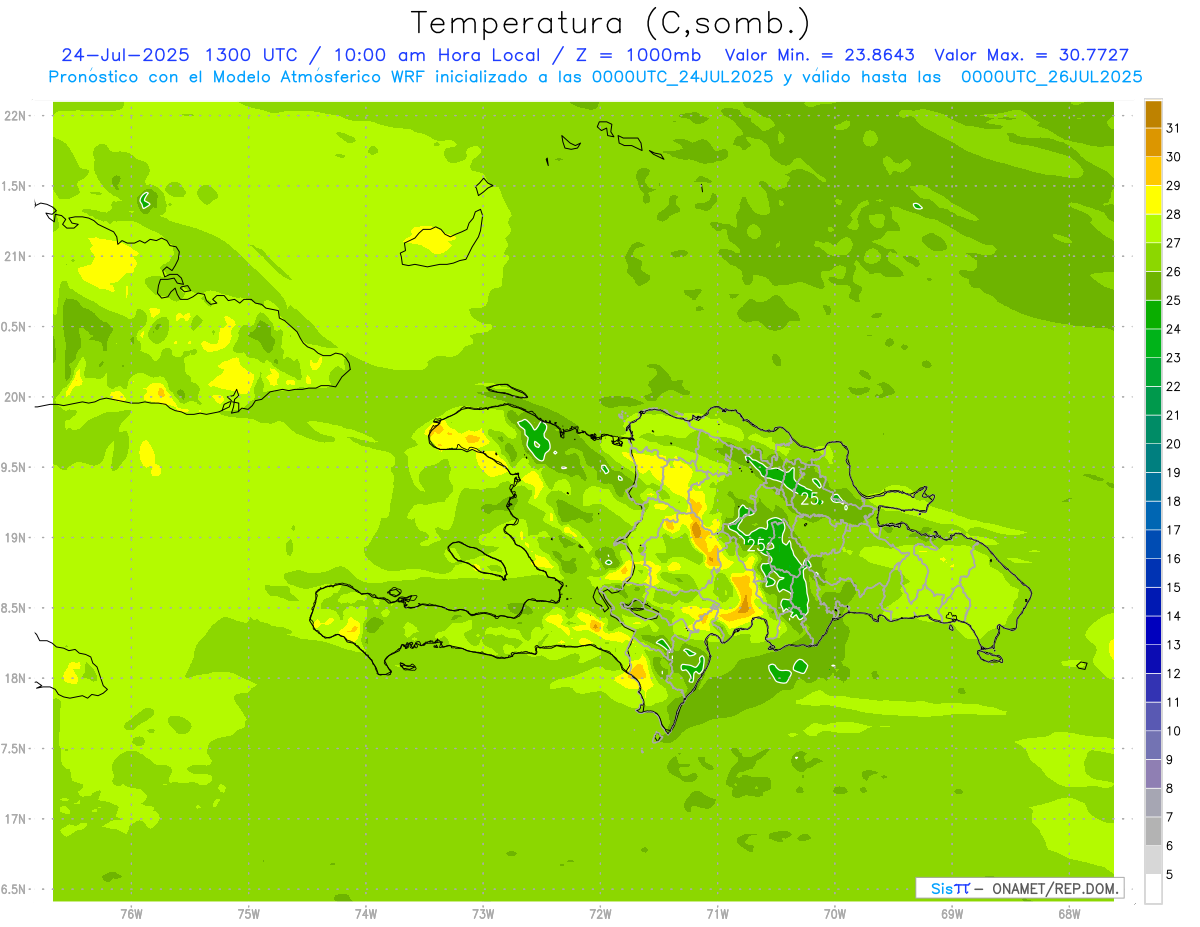Select the date text "24-Jul-2025"

tap(127, 55)
